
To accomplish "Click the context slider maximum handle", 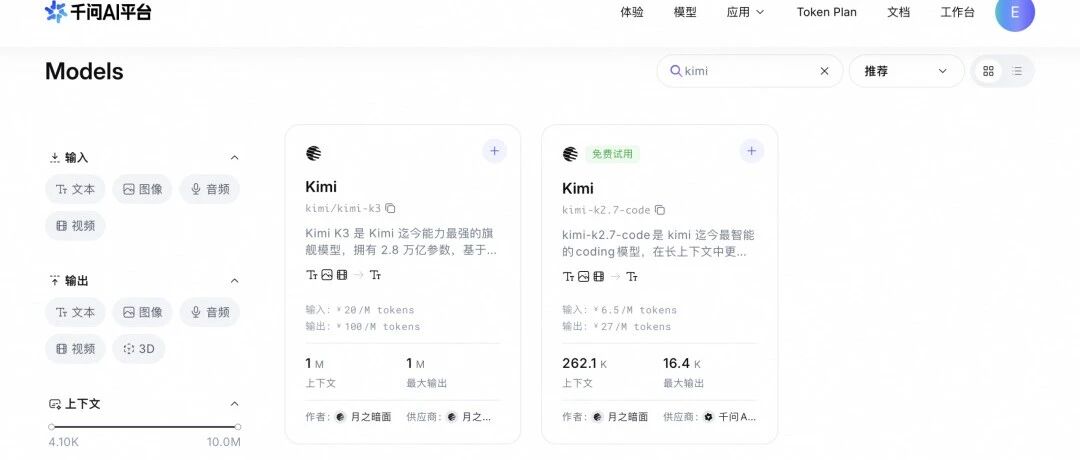I will click(238, 427).
